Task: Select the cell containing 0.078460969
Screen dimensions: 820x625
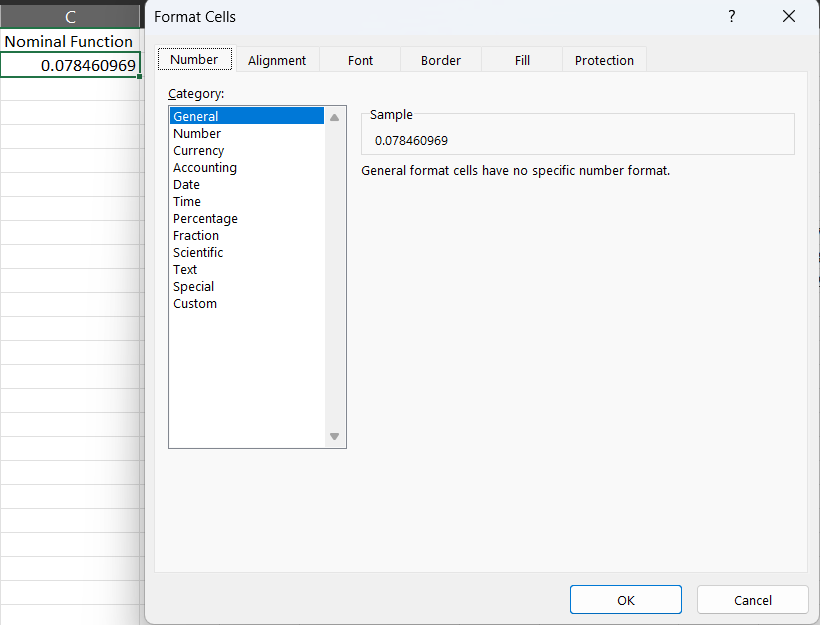Action: [70, 65]
